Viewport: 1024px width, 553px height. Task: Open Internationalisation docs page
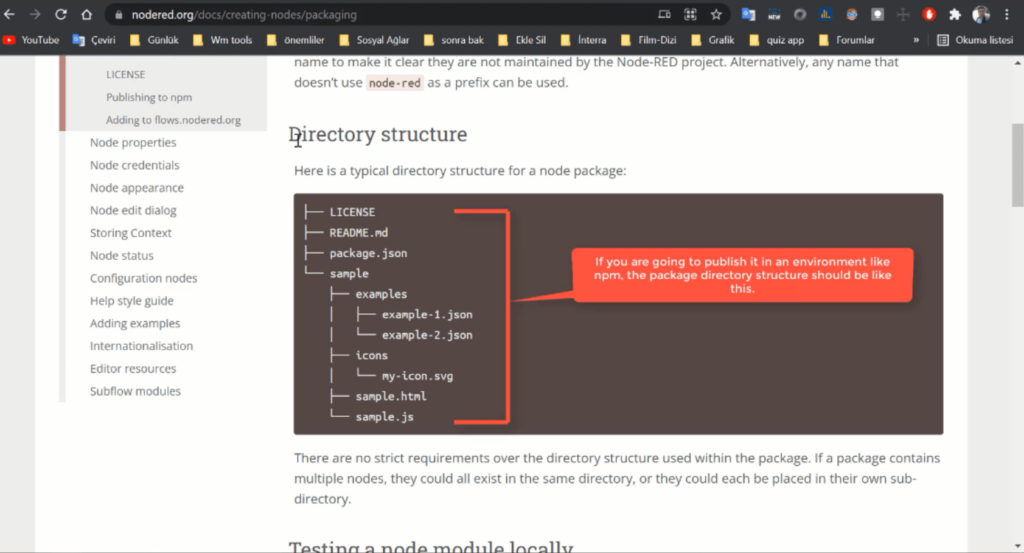(x=142, y=346)
